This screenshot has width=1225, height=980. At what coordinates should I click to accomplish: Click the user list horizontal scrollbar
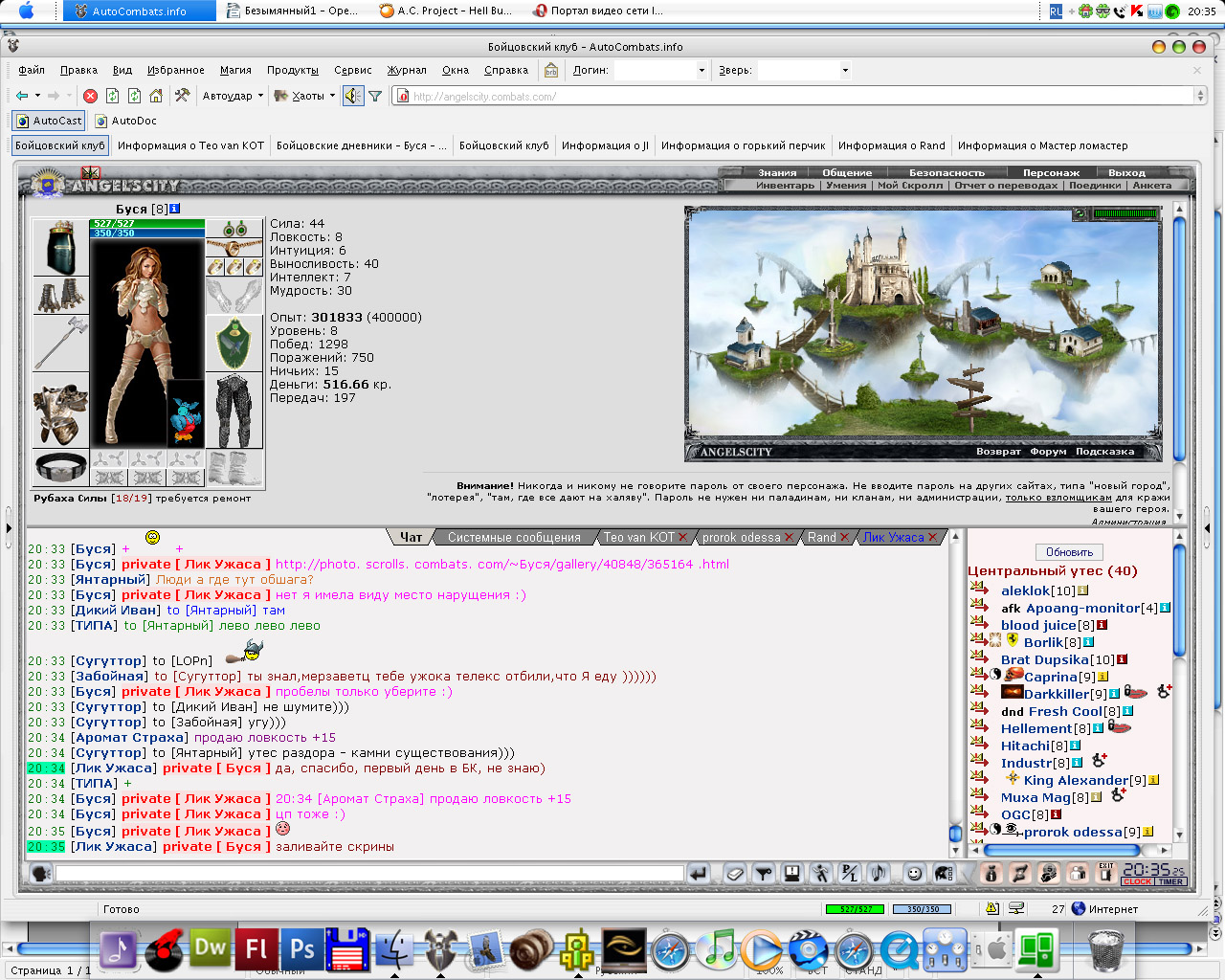click(x=1070, y=849)
